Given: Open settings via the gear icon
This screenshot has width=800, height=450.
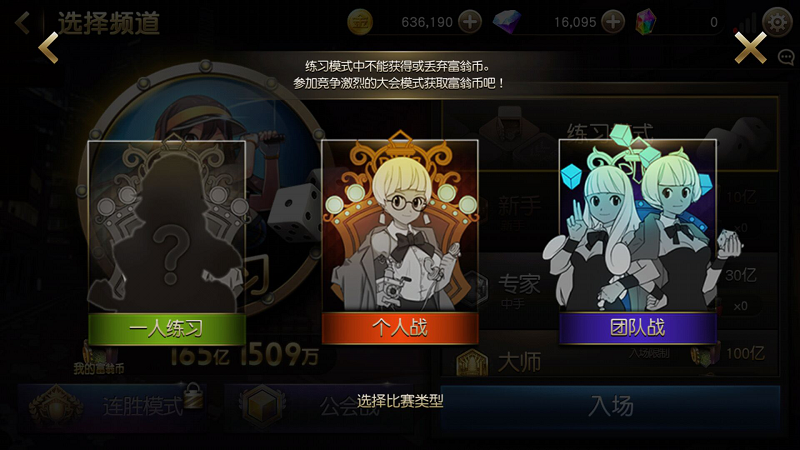Looking at the screenshot, I should (x=777, y=22).
